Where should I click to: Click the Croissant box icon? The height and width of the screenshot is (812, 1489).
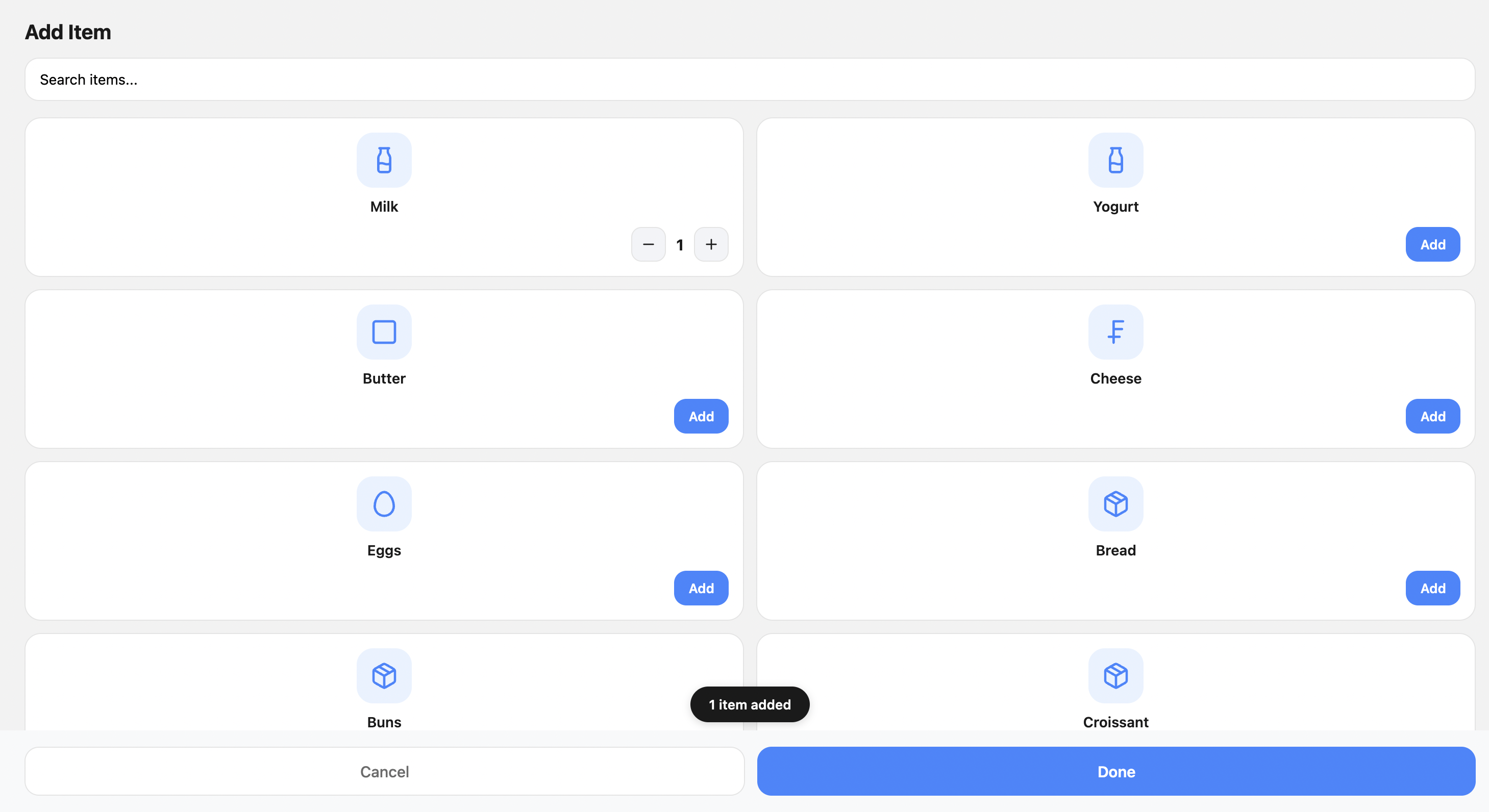click(1115, 675)
